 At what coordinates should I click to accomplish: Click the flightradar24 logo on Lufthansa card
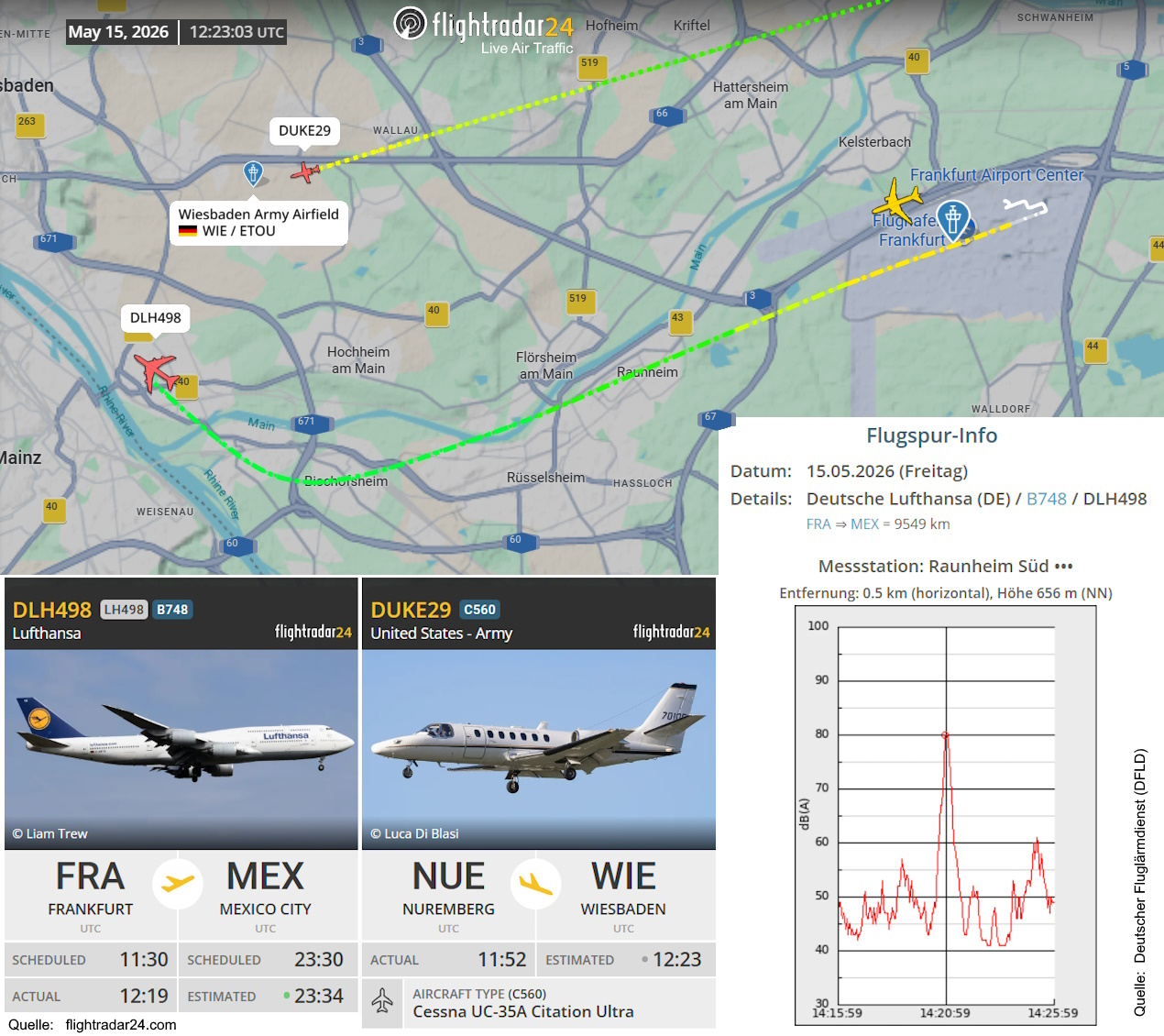313,632
